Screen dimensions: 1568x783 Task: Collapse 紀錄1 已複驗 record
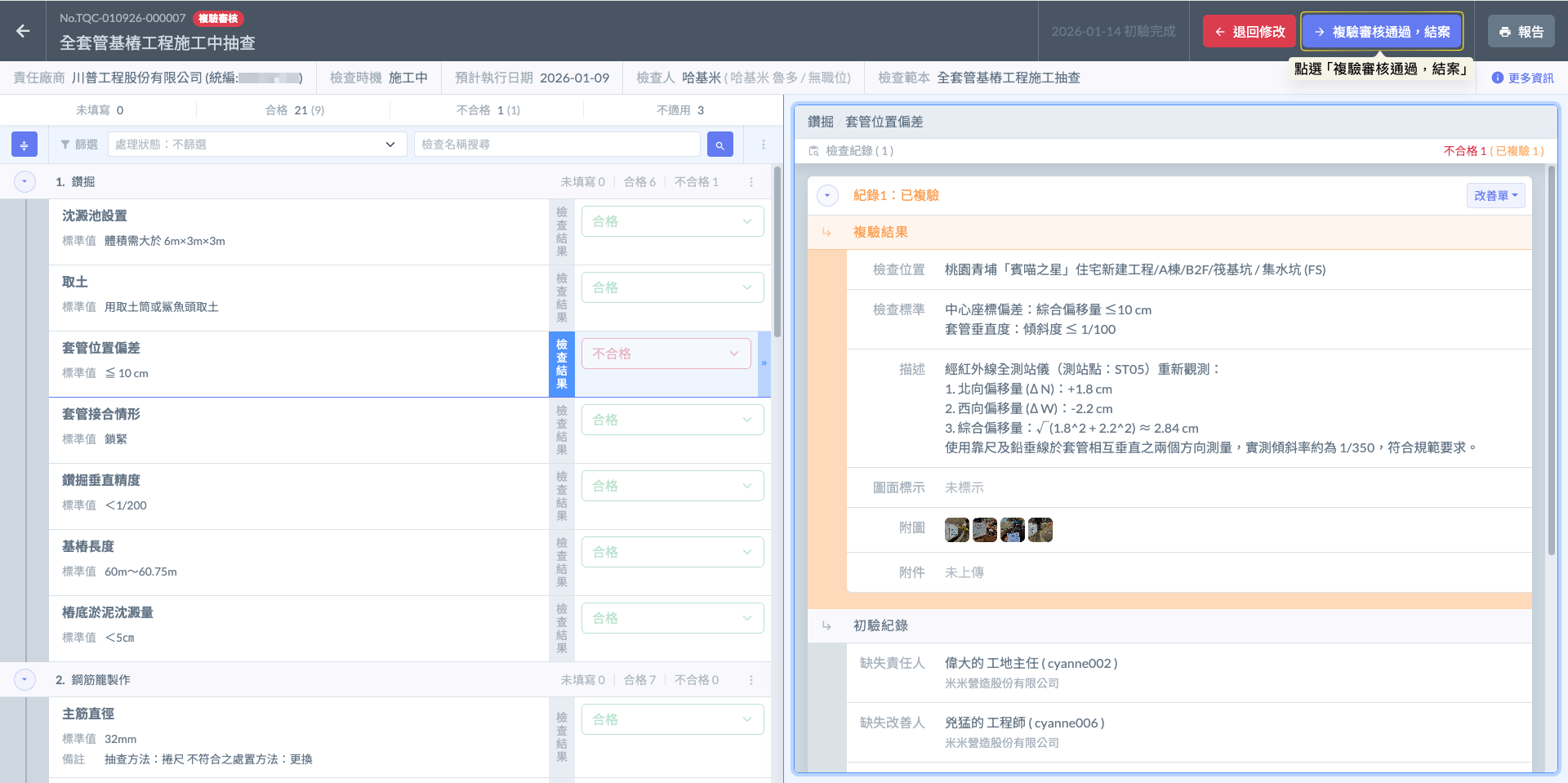[827, 196]
